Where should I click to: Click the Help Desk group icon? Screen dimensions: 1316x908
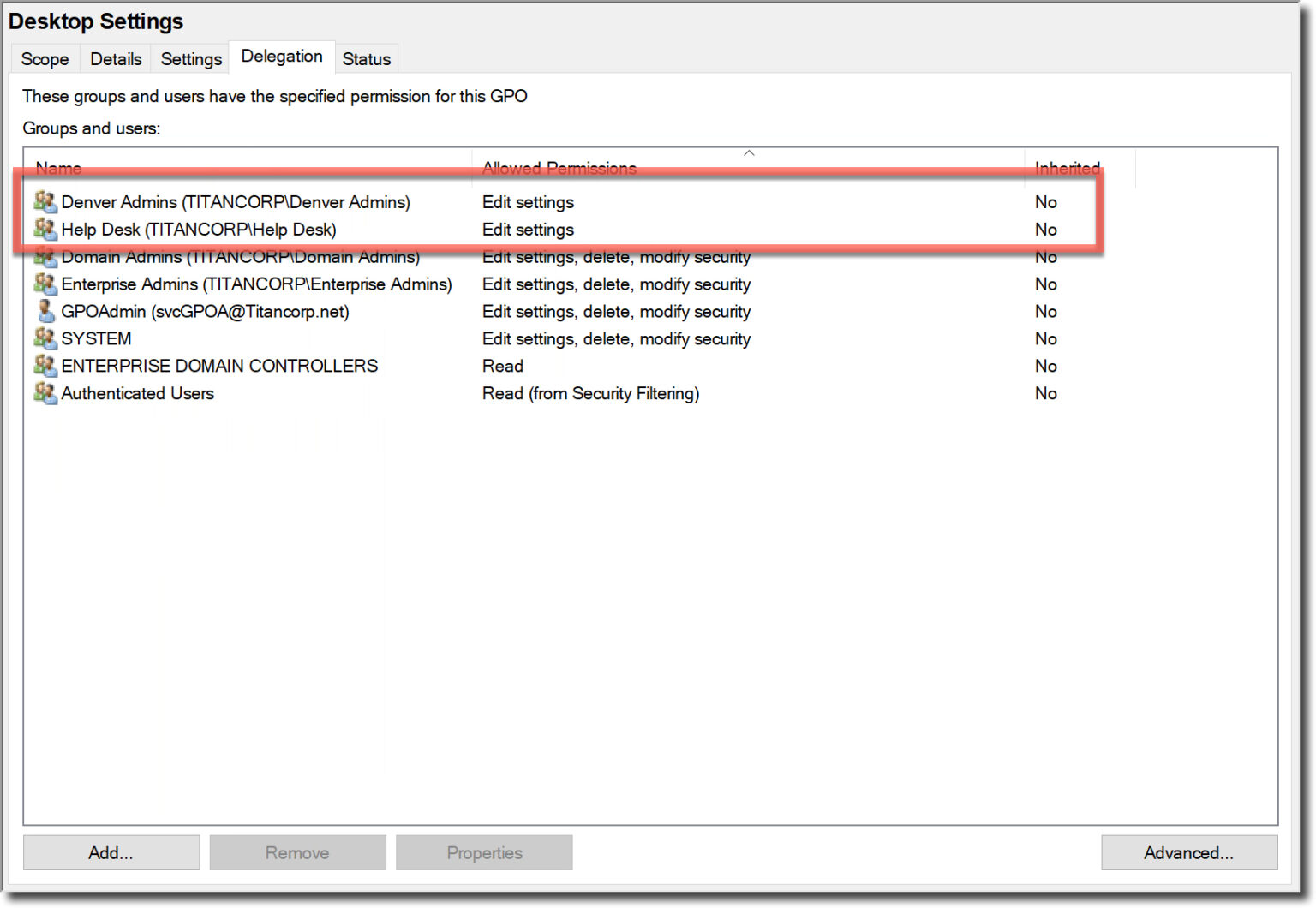[45, 230]
